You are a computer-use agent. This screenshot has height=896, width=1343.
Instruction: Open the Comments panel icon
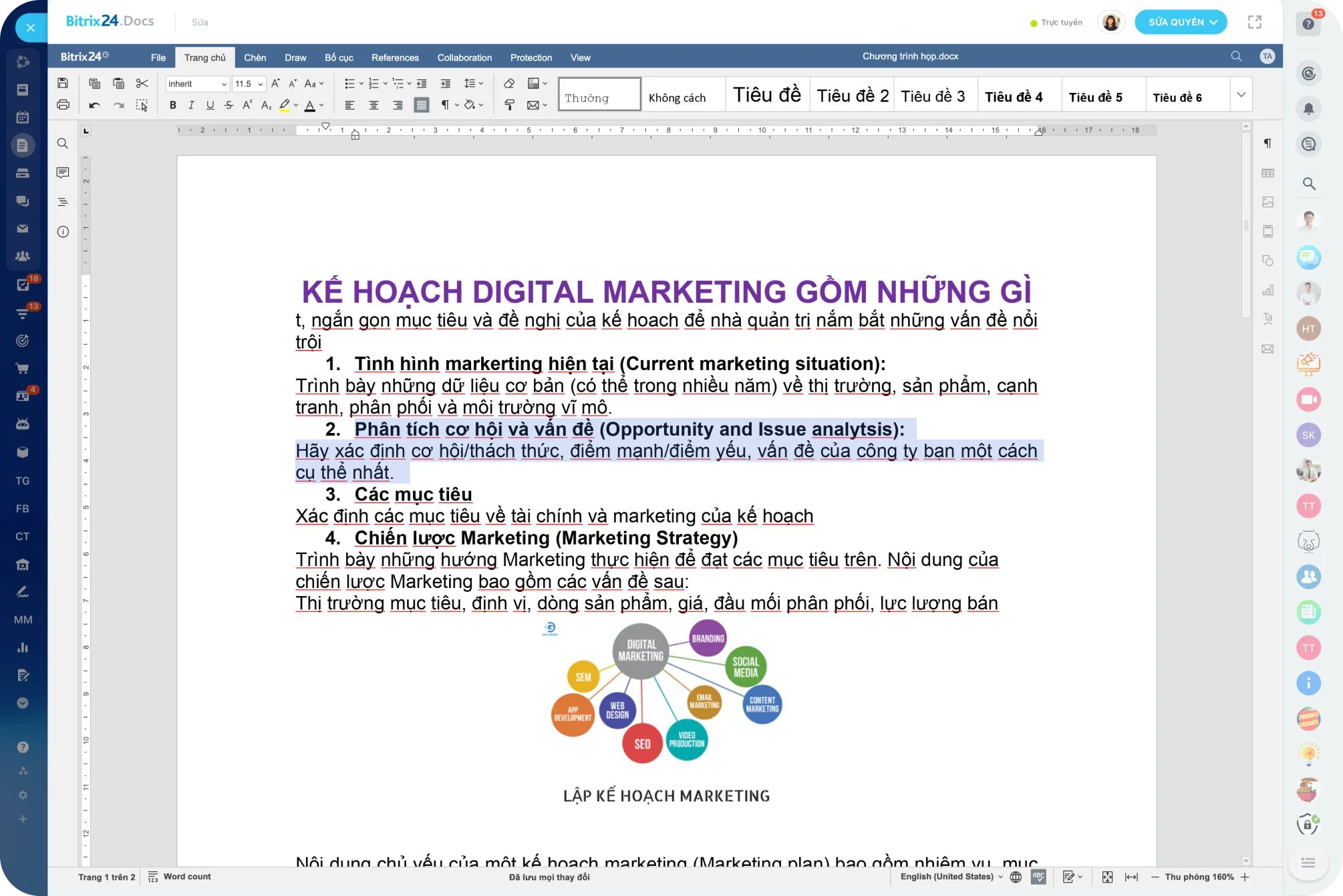tap(63, 173)
